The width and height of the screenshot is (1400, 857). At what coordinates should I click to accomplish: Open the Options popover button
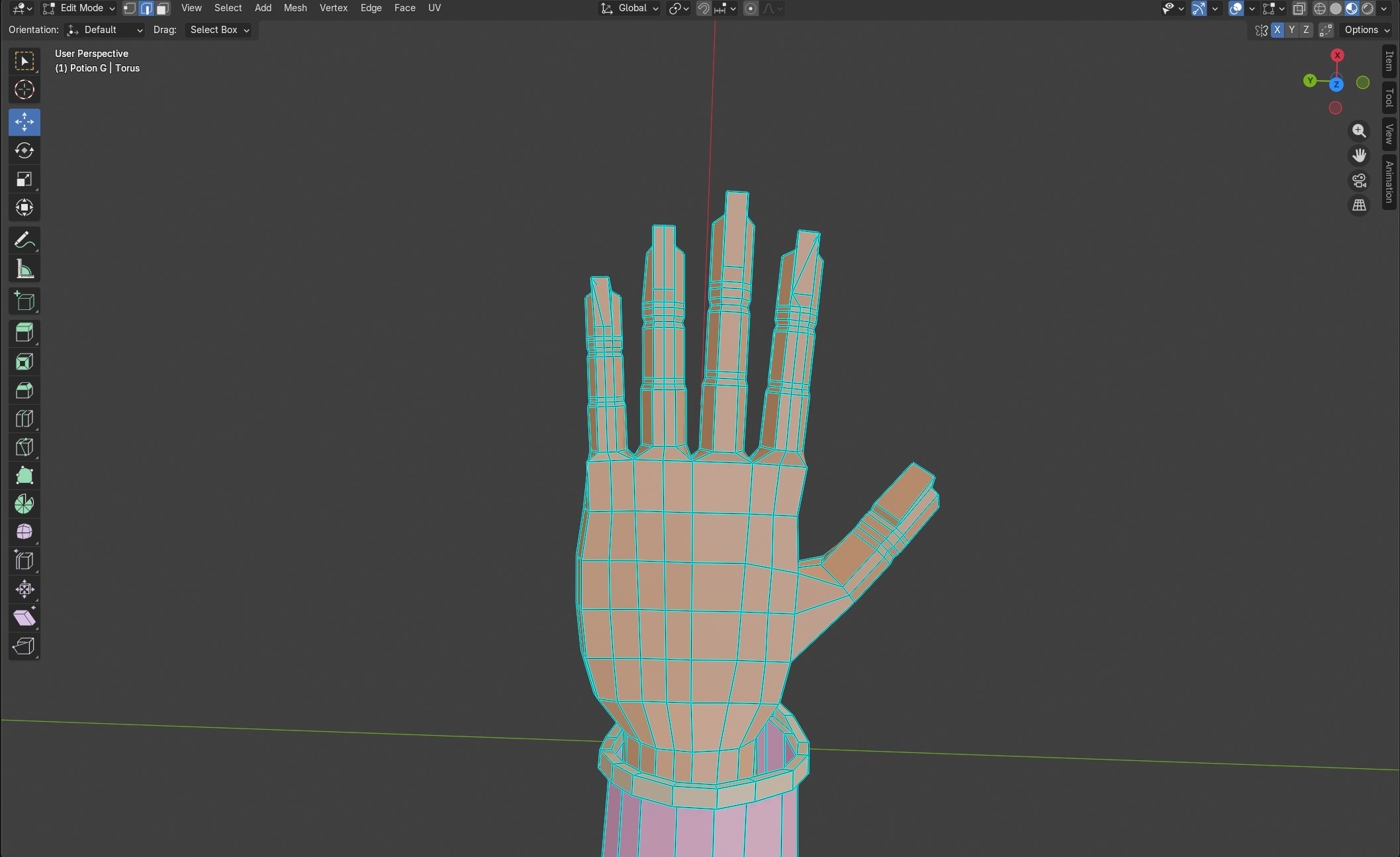click(1366, 30)
